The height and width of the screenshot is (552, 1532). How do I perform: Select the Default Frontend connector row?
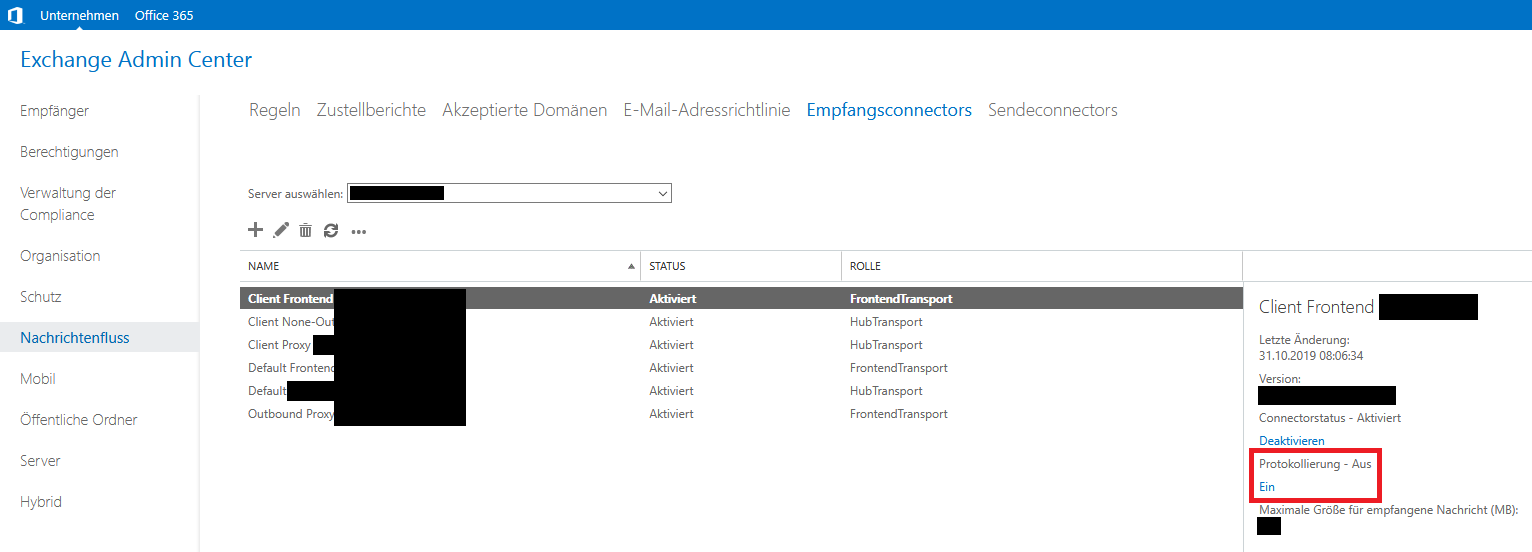(x=290, y=368)
